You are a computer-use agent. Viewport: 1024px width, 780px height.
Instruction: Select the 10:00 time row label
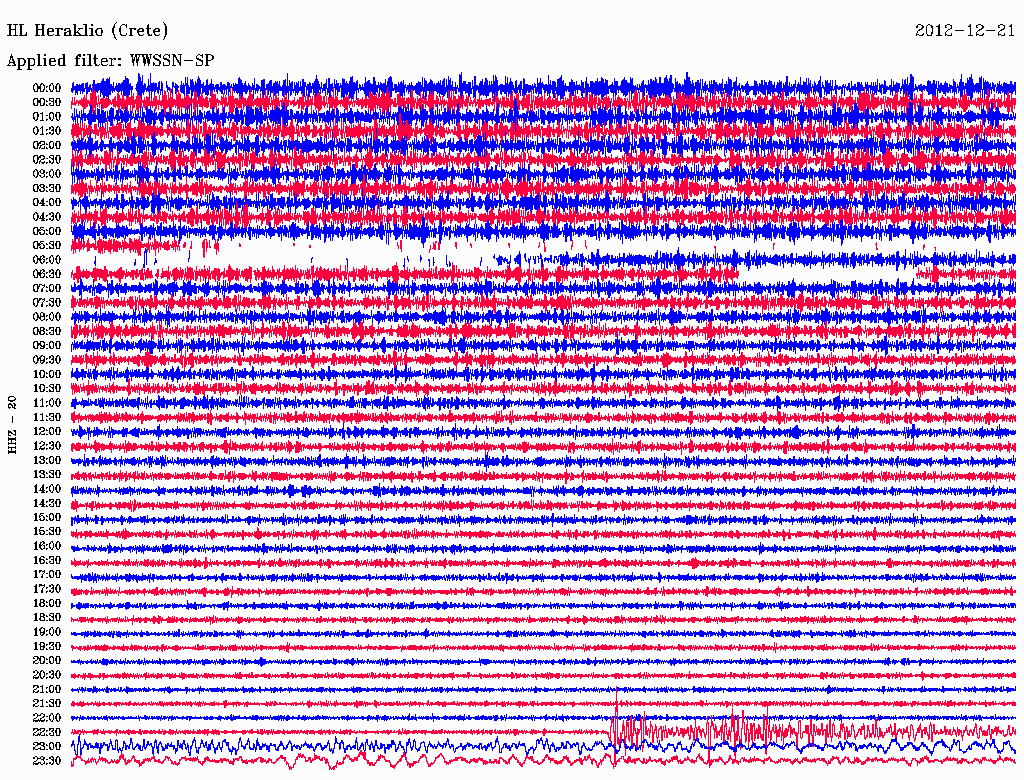(47, 374)
